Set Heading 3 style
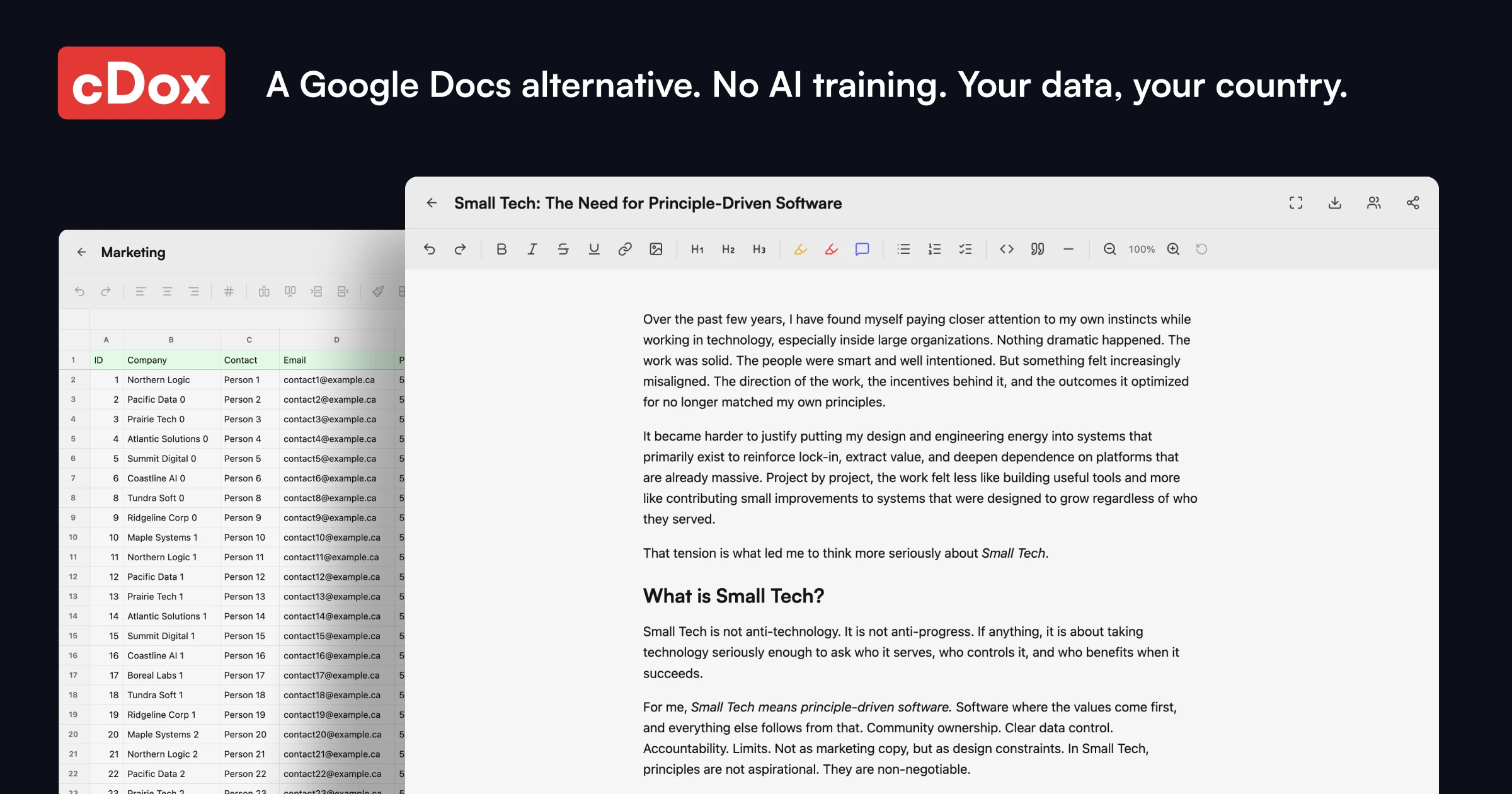The image size is (1512, 794). pyautogui.click(x=759, y=250)
